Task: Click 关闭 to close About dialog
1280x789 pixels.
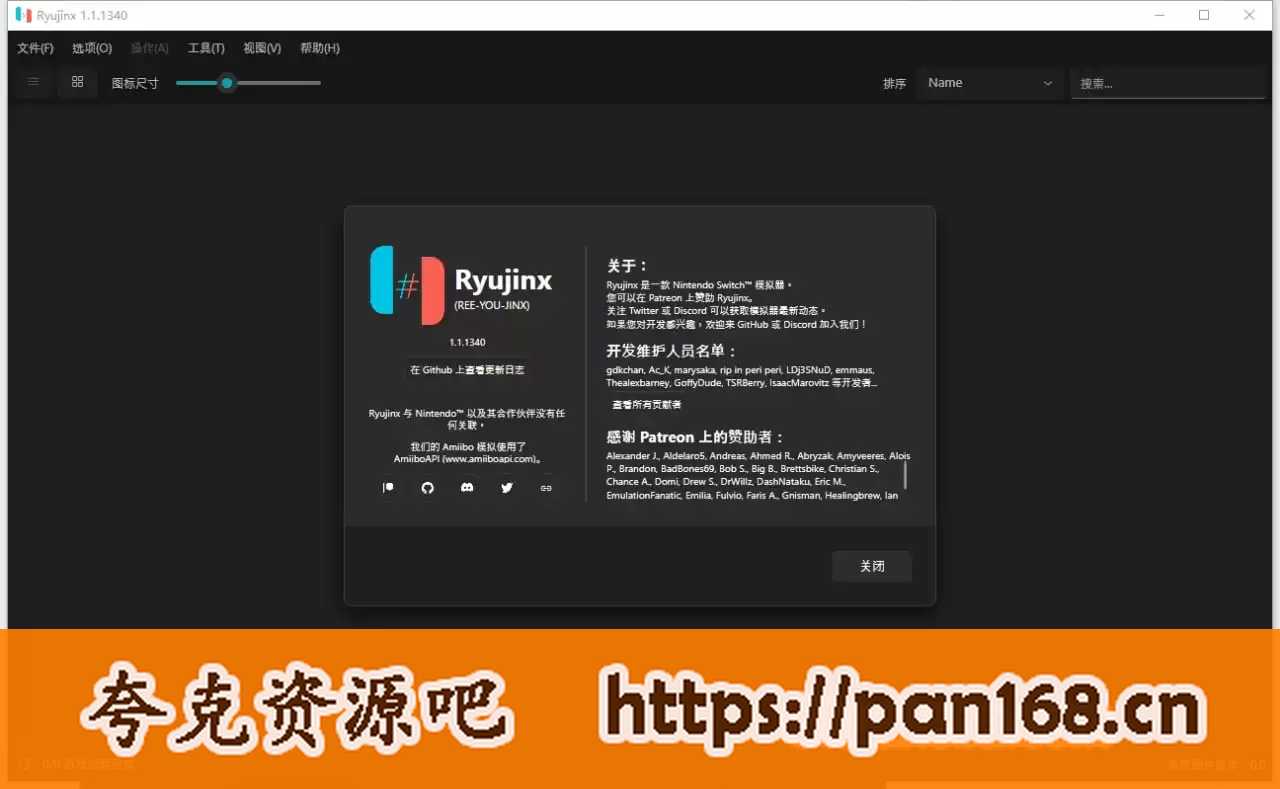Action: (872, 566)
